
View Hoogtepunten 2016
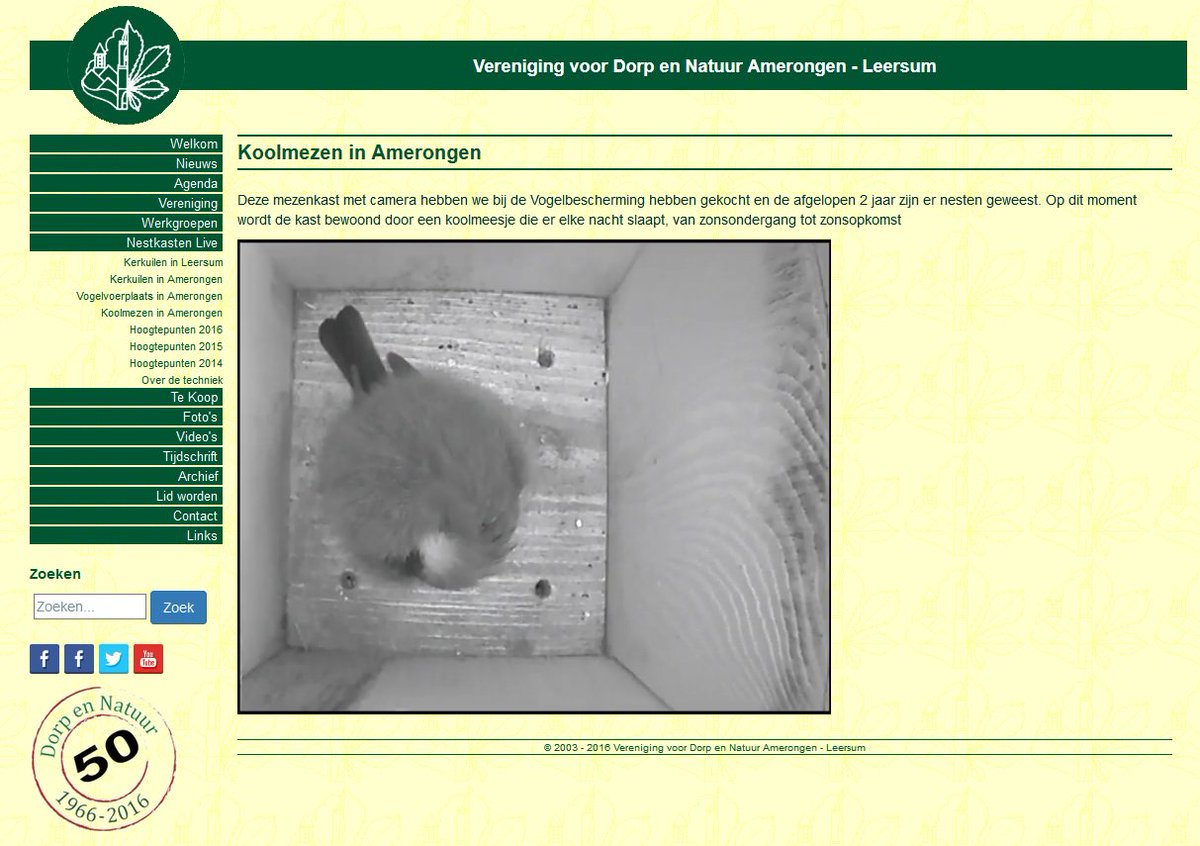click(x=176, y=330)
